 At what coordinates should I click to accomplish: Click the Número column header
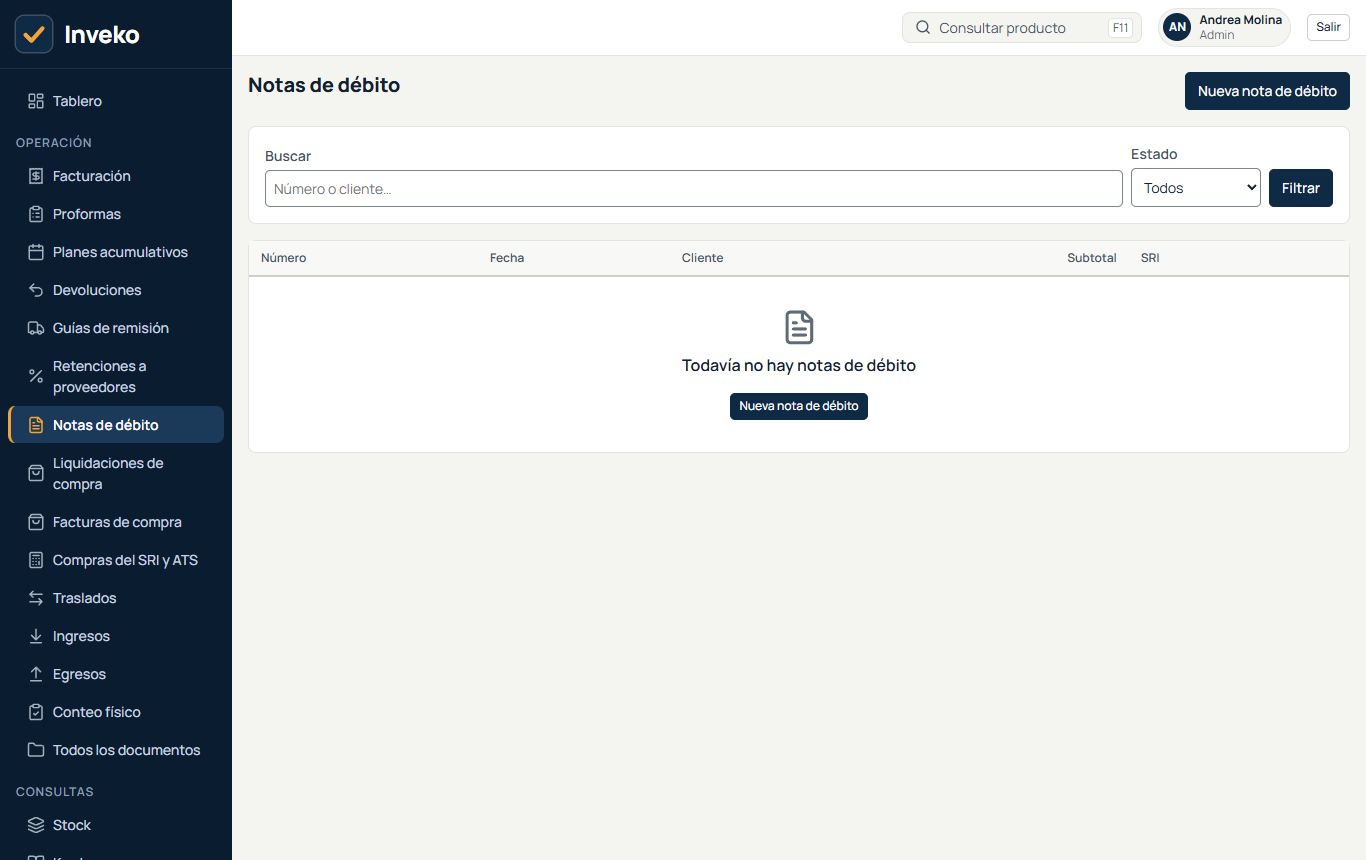[x=284, y=258]
